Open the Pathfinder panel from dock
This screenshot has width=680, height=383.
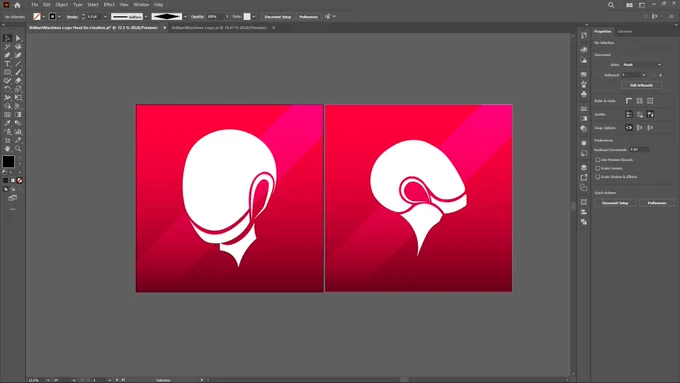(584, 222)
